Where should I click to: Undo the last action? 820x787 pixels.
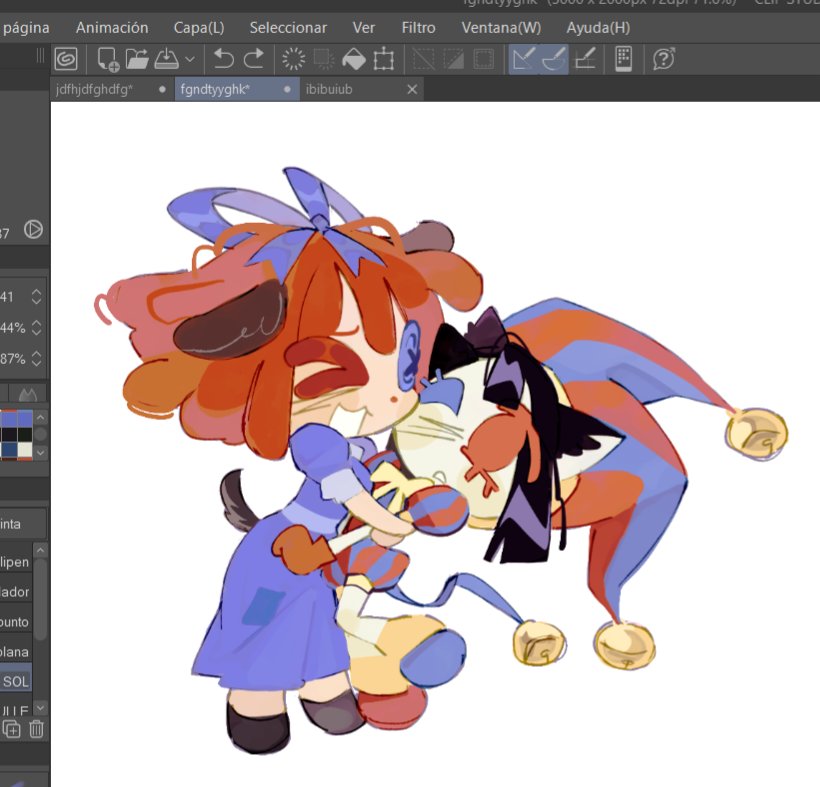pyautogui.click(x=223, y=59)
